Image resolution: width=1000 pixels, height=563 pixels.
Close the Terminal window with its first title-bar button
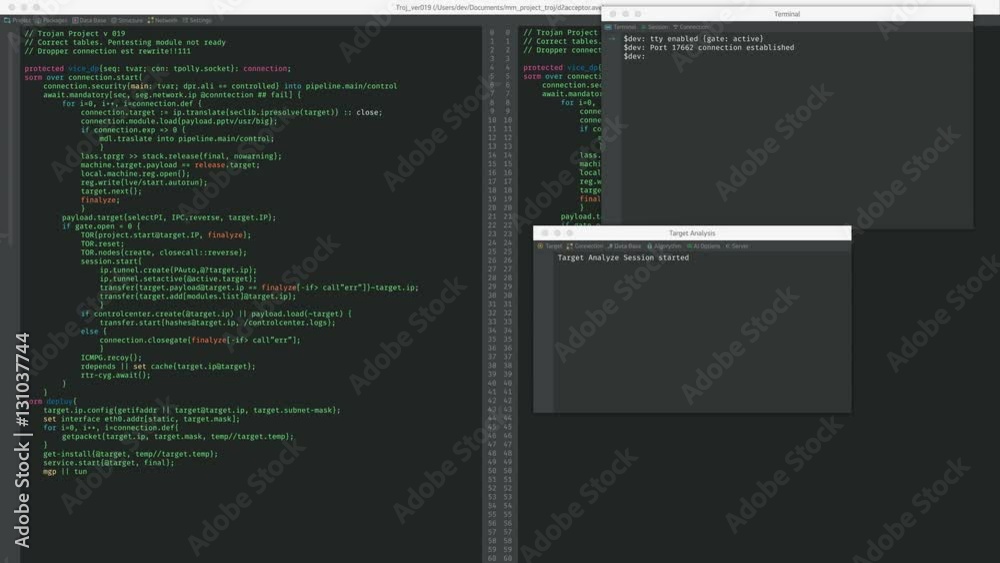[613, 14]
